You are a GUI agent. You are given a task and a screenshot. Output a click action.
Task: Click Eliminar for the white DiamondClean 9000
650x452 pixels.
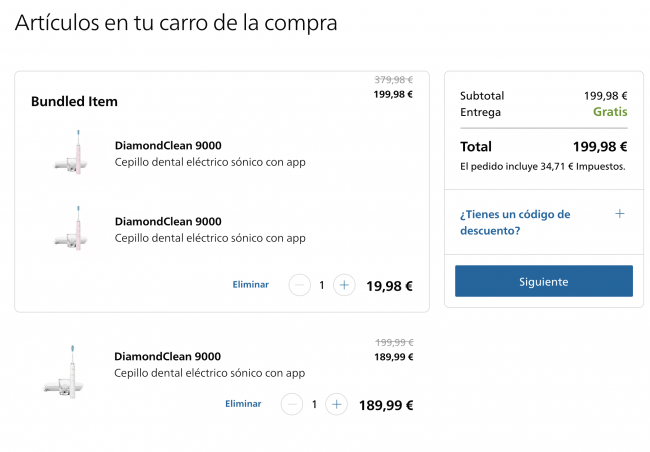pos(243,403)
